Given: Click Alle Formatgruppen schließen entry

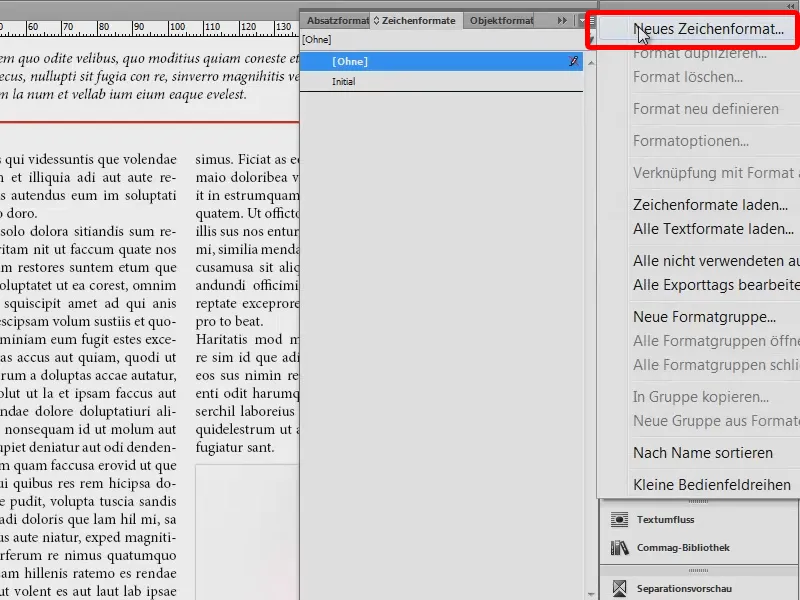Looking at the screenshot, I should coord(716,365).
